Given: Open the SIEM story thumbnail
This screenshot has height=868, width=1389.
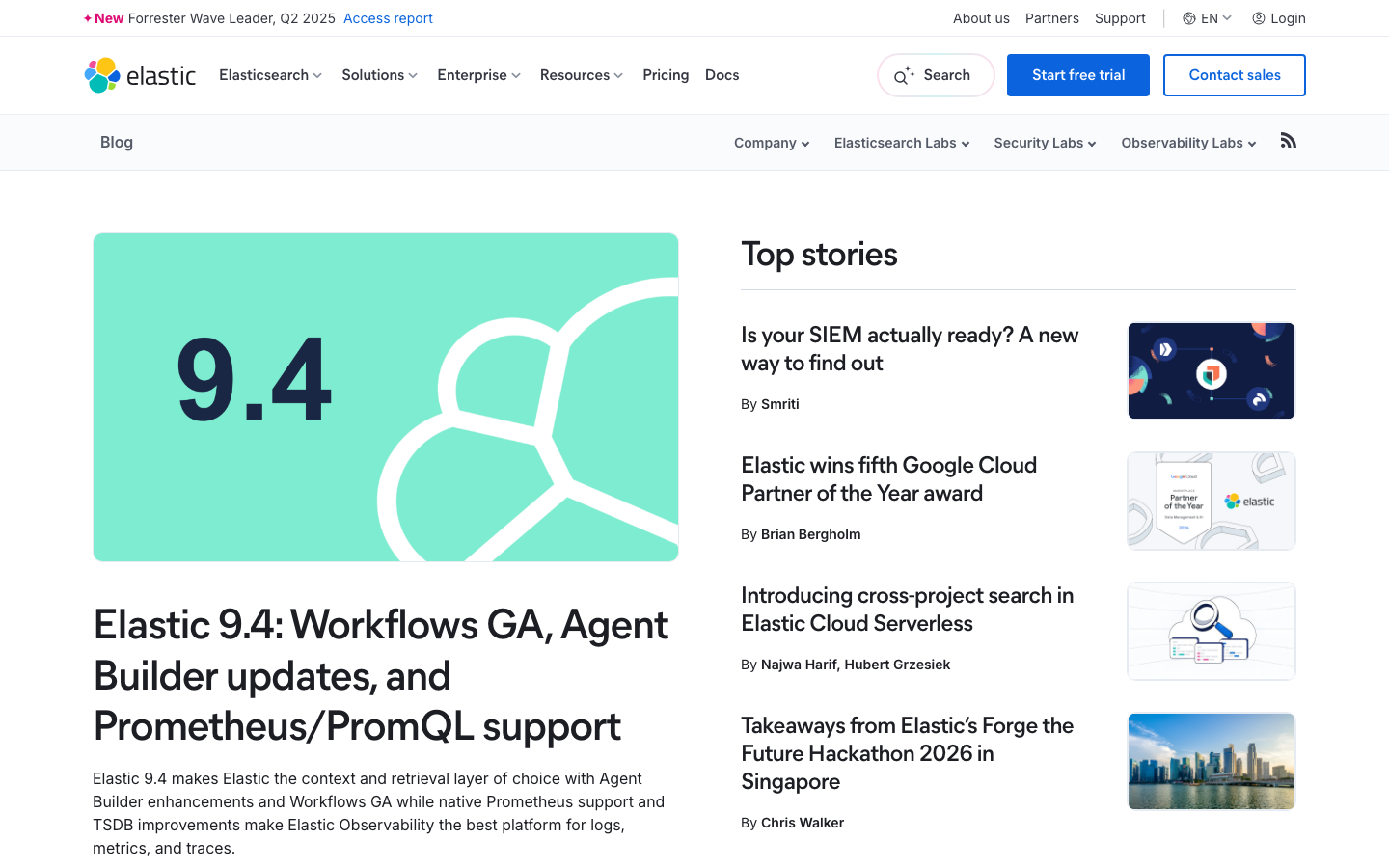Looking at the screenshot, I should coord(1212,371).
